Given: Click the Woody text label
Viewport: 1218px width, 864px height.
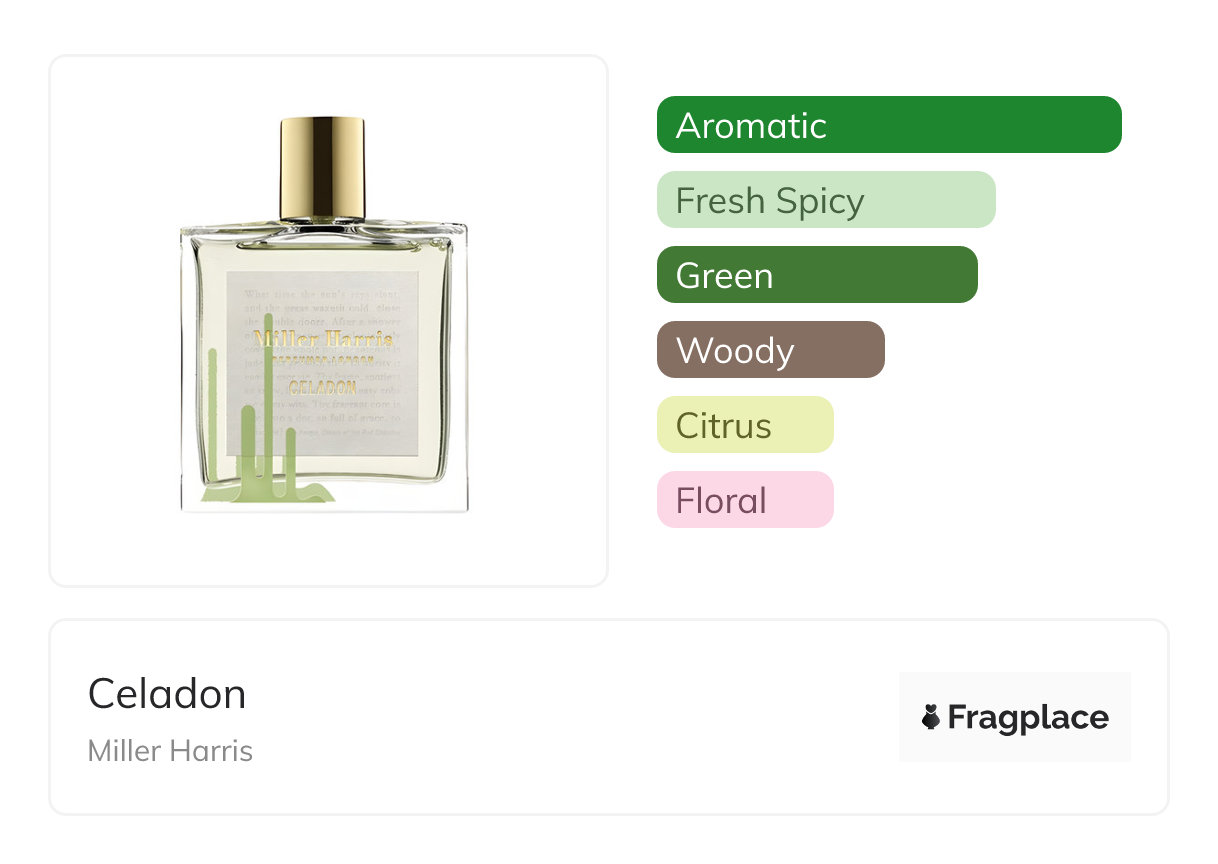Looking at the screenshot, I should pos(735,351).
